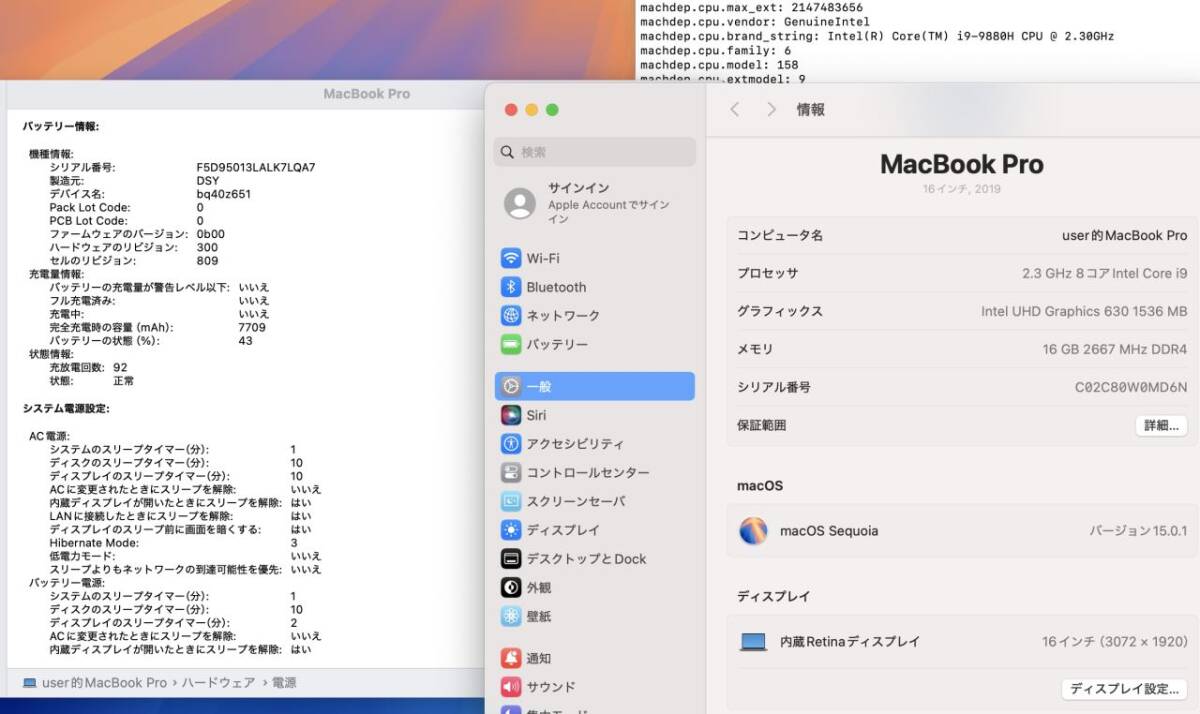Click serial number C02C80W0MD6N
This screenshot has width=1200, height=714.
tap(1131, 387)
